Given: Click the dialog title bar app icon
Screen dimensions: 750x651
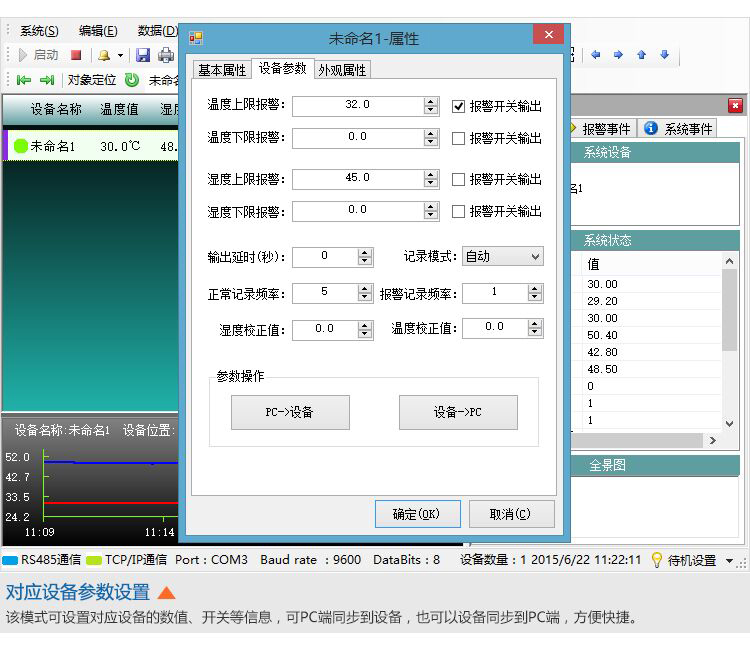Looking at the screenshot, I should pyautogui.click(x=196, y=38).
